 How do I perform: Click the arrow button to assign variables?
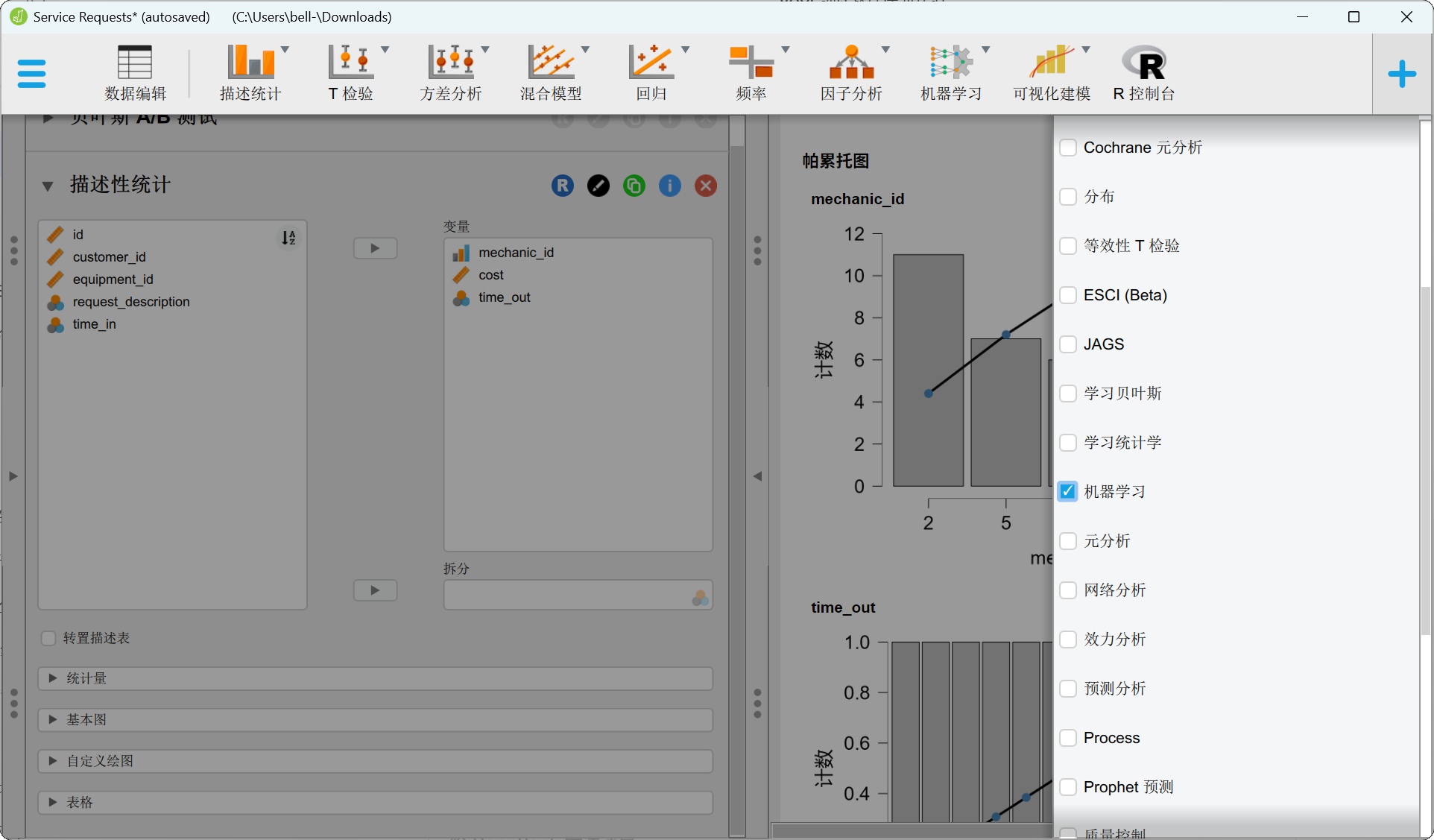pos(375,248)
